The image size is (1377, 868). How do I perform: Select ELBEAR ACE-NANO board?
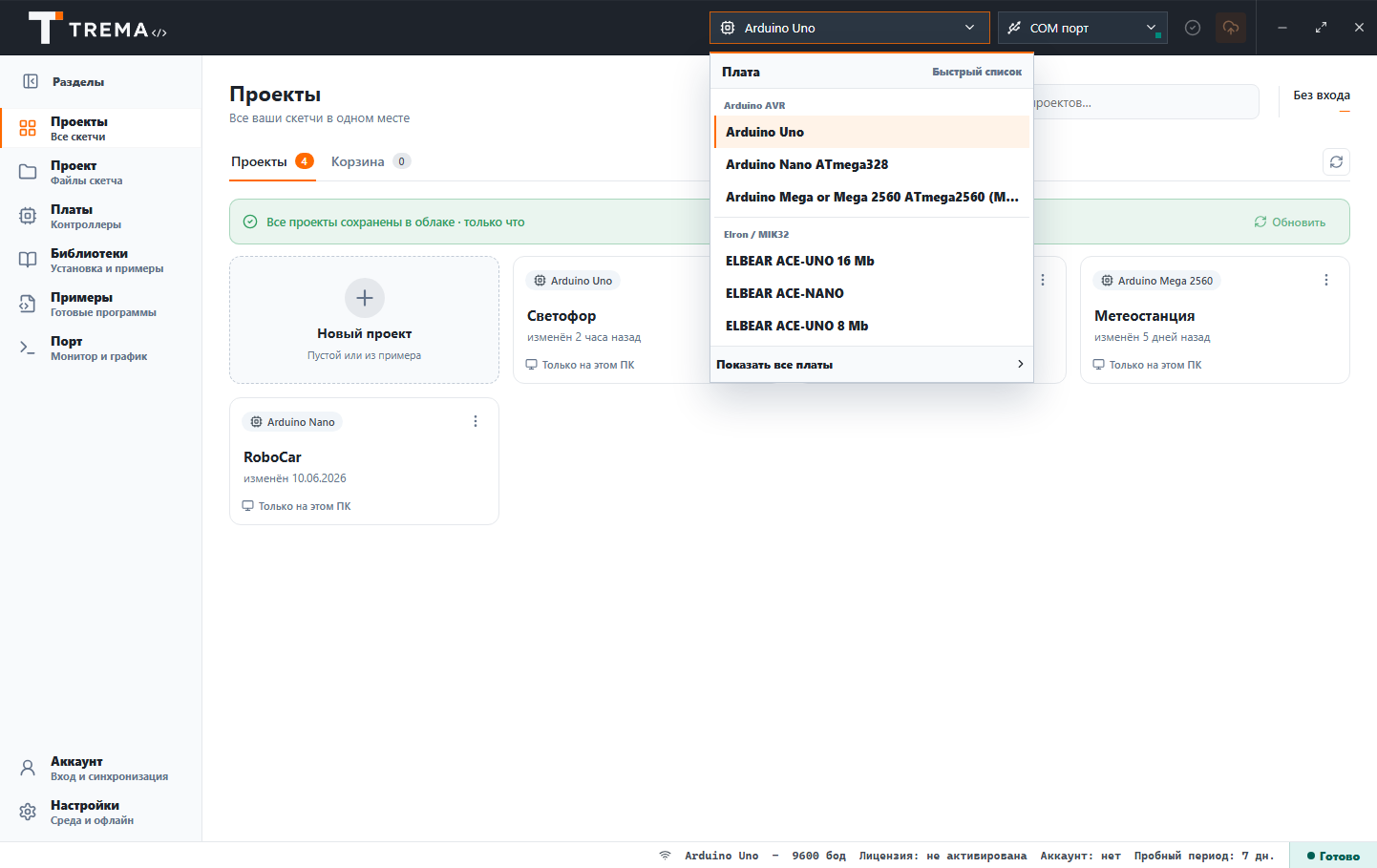point(872,293)
